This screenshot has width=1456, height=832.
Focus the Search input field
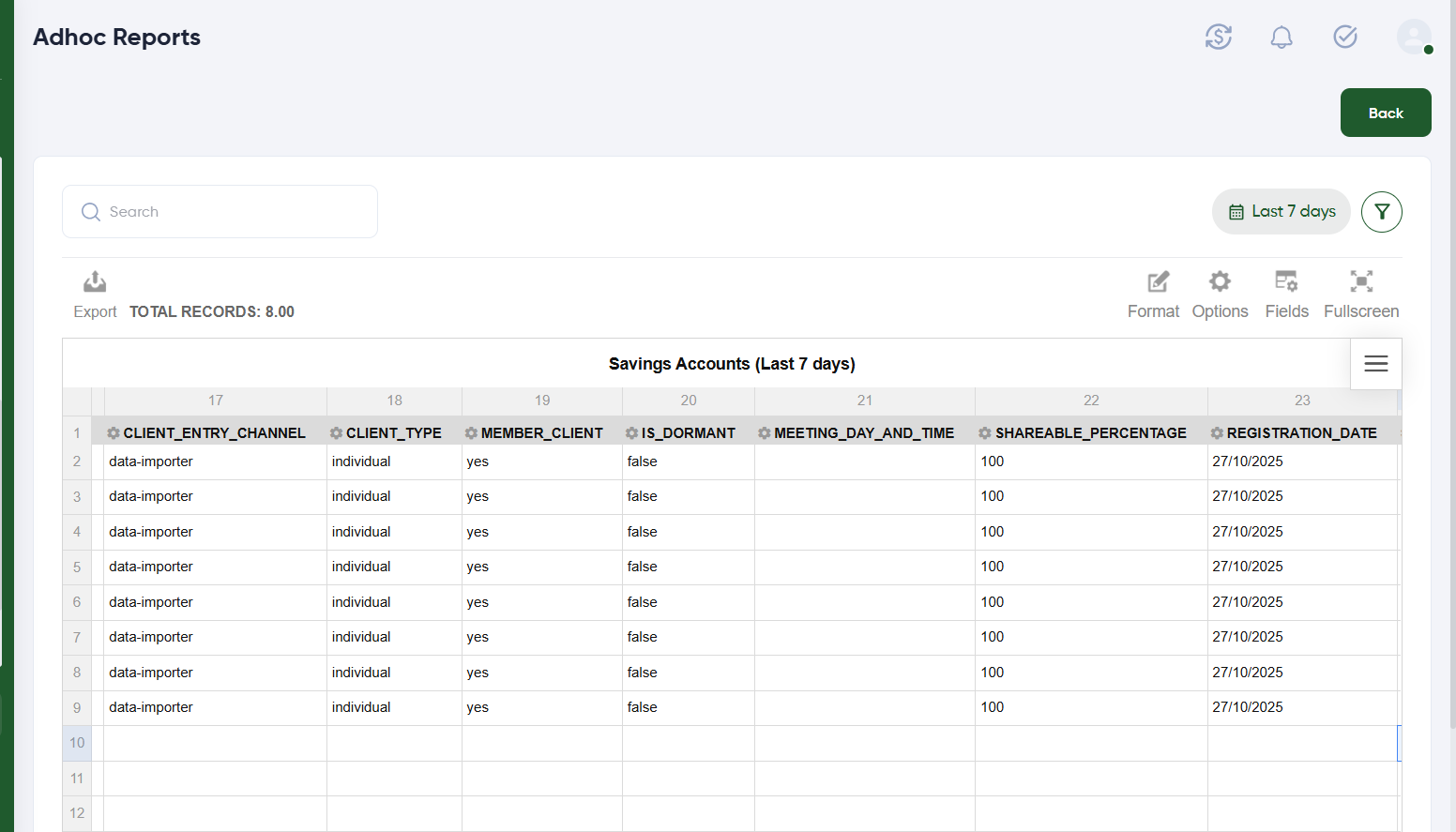click(x=235, y=212)
